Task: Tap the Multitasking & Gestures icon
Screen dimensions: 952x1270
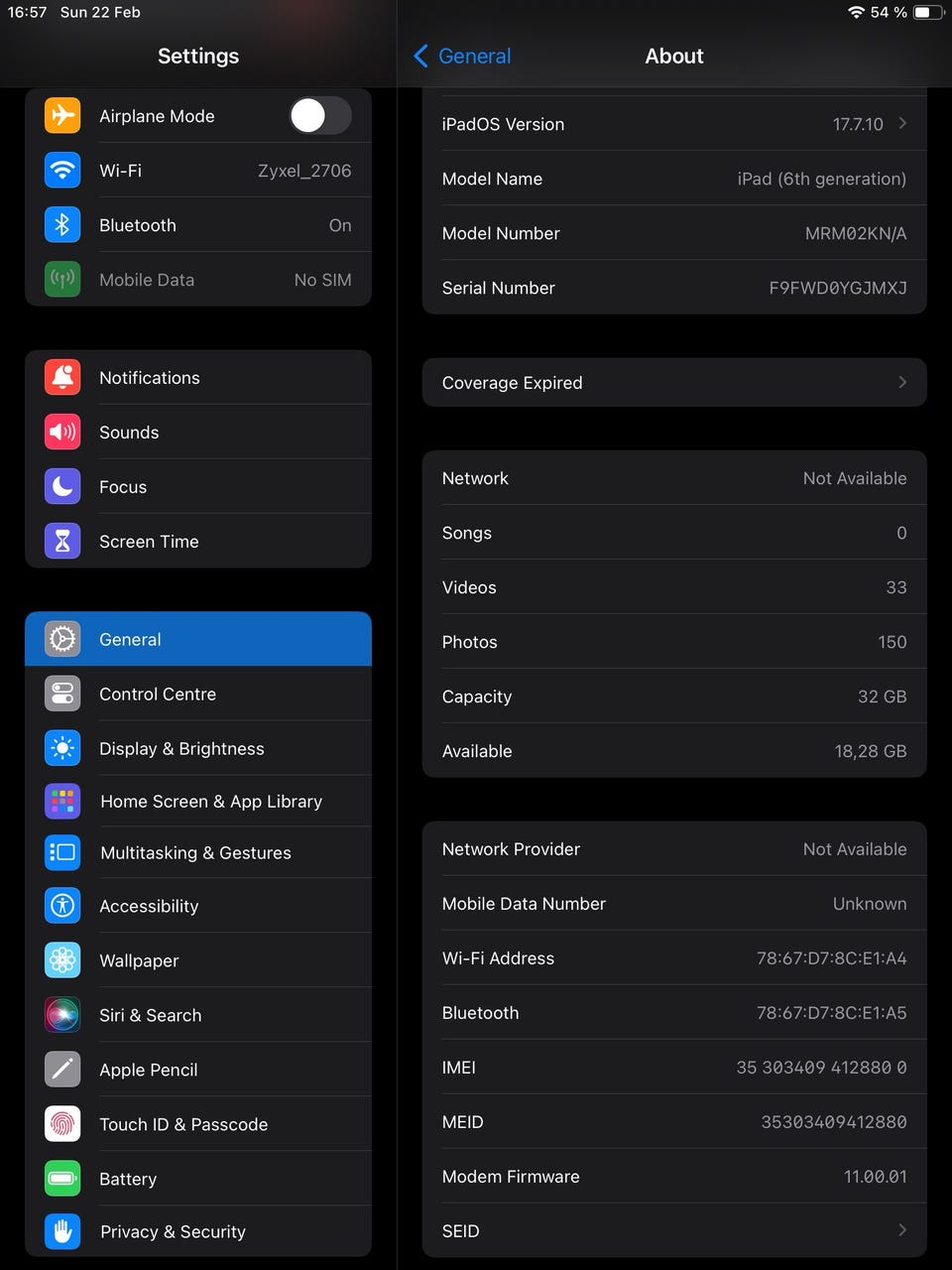Action: click(62, 852)
